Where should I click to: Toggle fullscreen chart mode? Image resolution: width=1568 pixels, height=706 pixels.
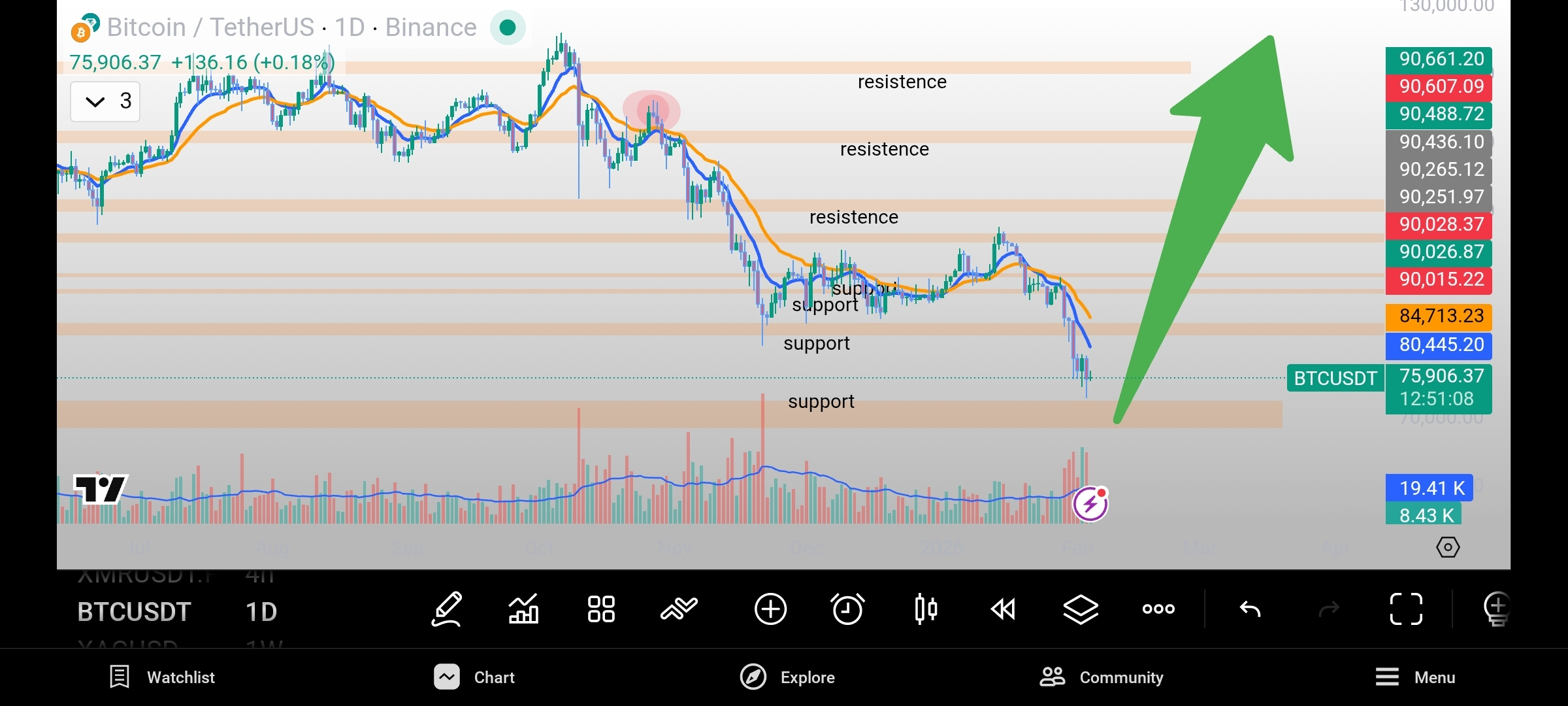point(1406,609)
